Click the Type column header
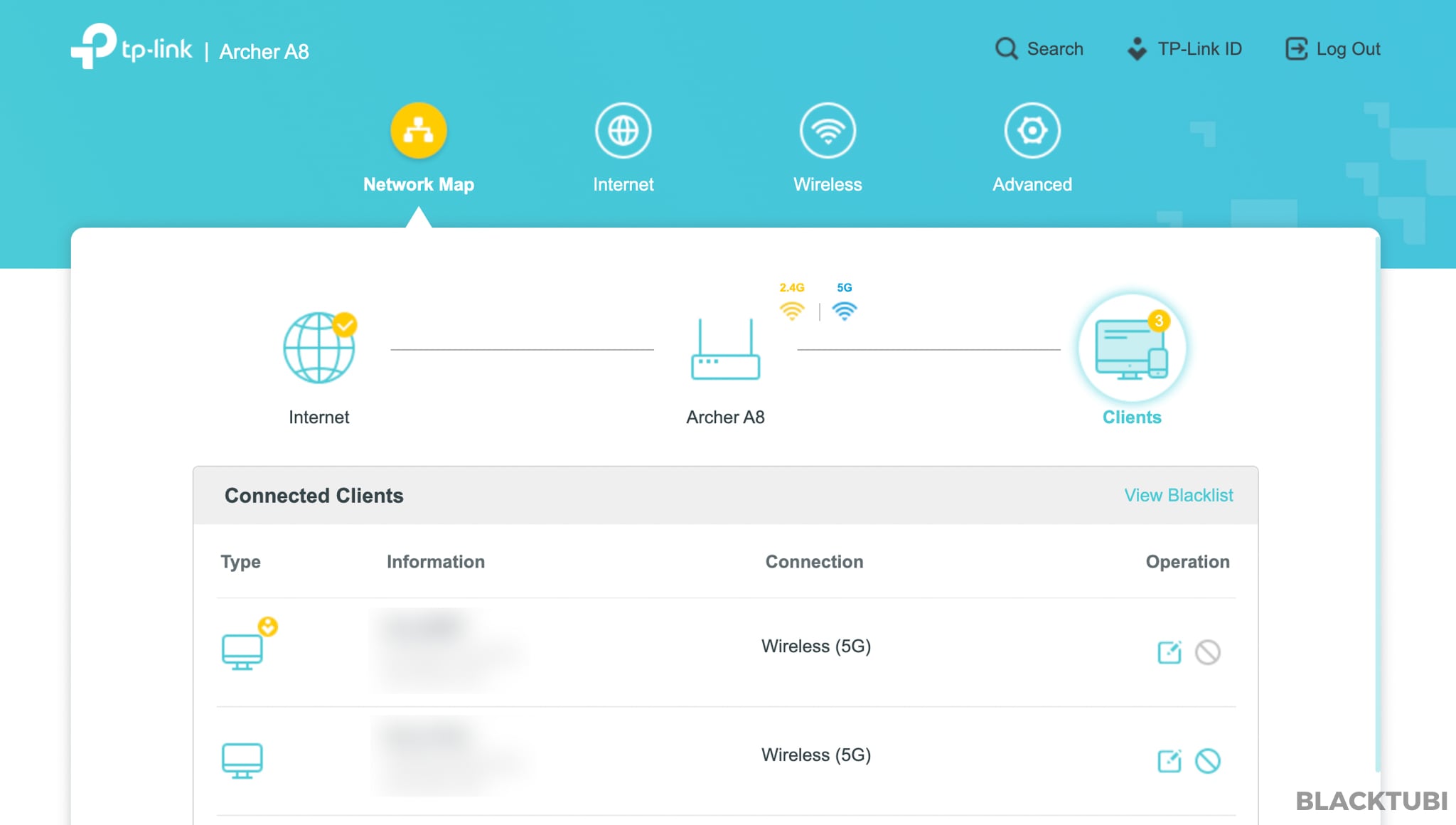 pyautogui.click(x=240, y=562)
